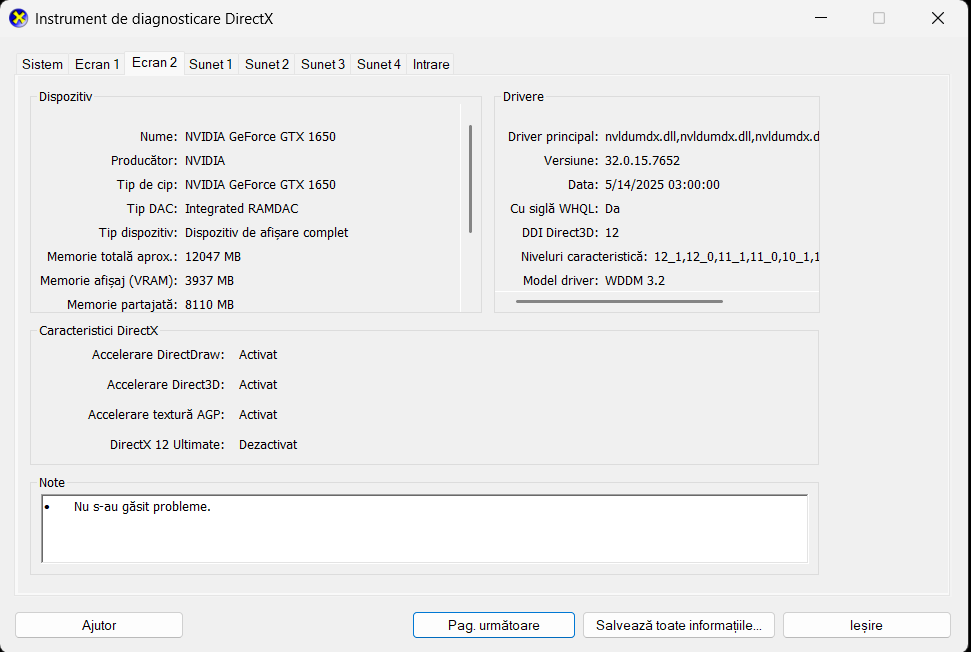This screenshot has width=971, height=652.
Task: Click the Niveluri caracteristică values list
Action: 736,257
